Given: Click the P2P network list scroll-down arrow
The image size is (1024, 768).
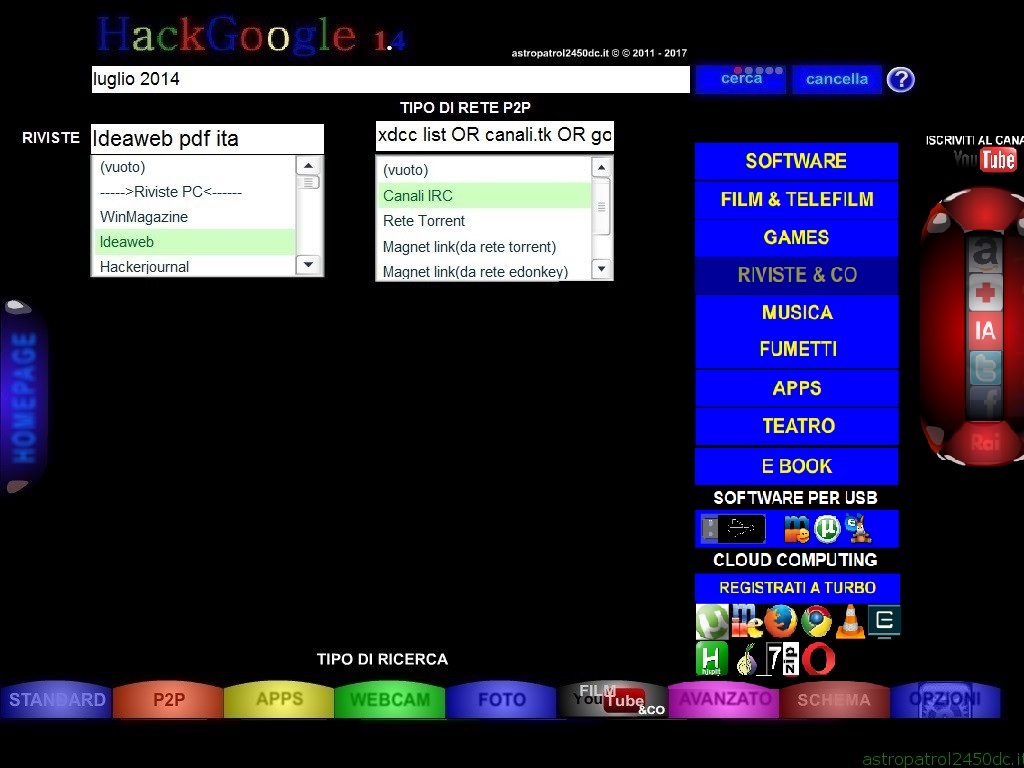Looking at the screenshot, I should point(601,268).
